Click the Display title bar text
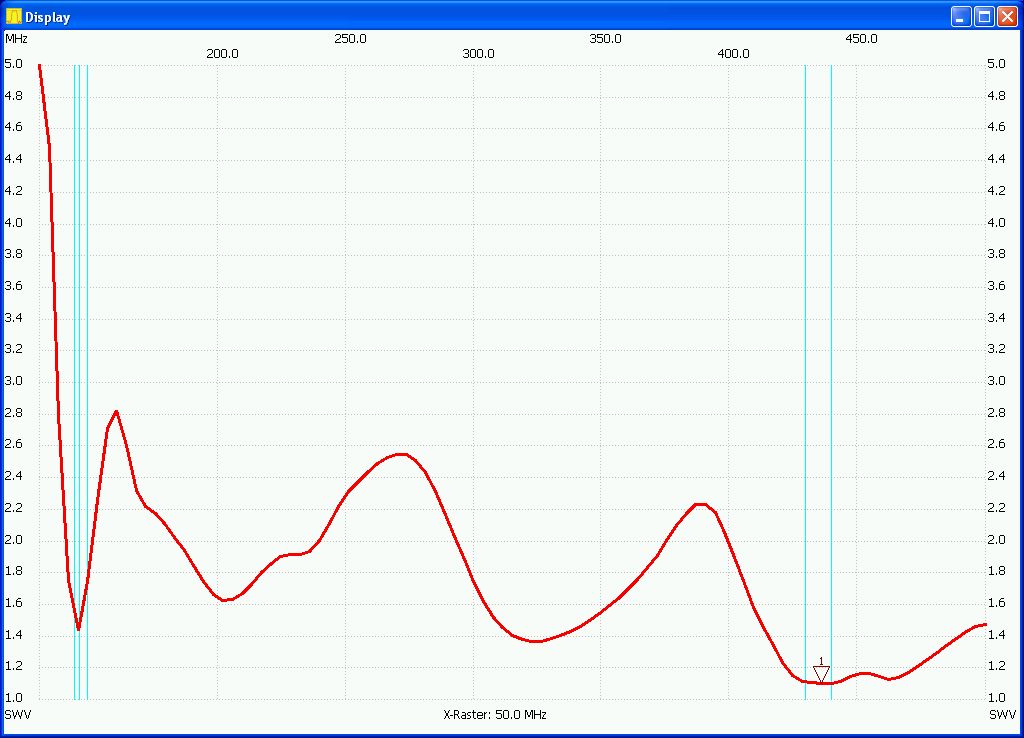The height and width of the screenshot is (738, 1024). (48, 17)
